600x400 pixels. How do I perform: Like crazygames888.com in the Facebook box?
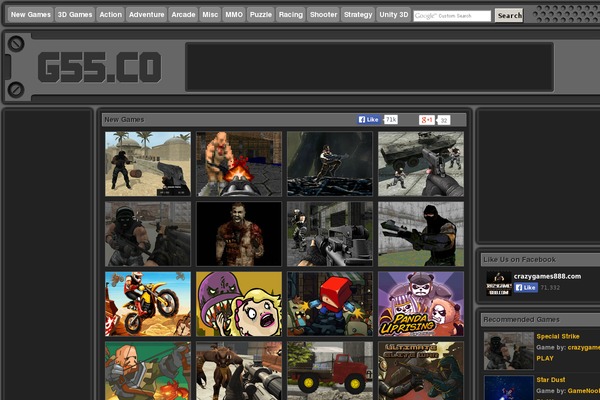pos(526,287)
